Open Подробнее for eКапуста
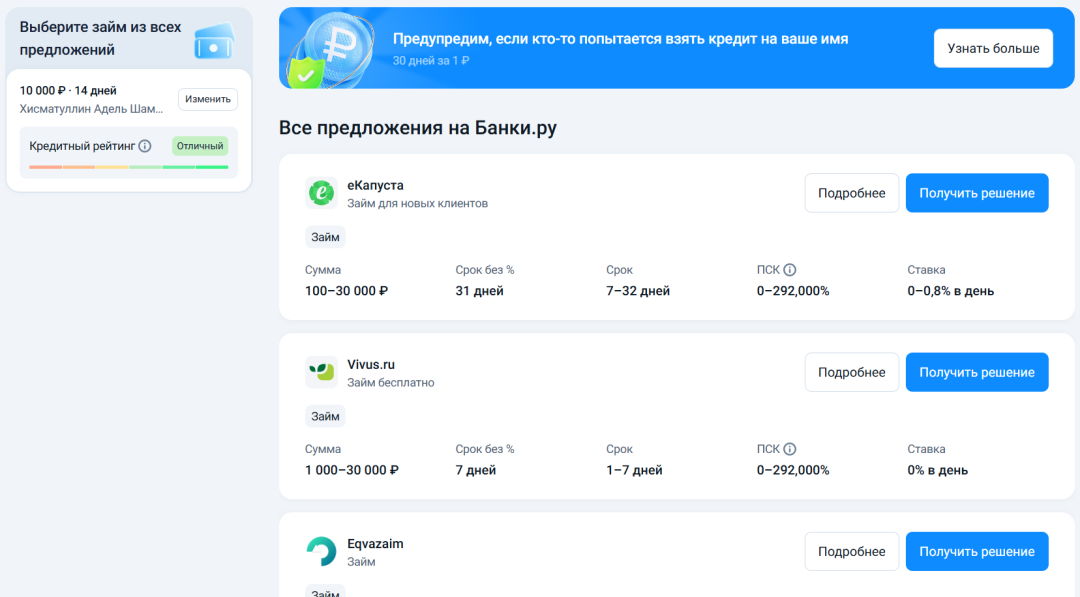This screenshot has height=597, width=1080. point(851,193)
